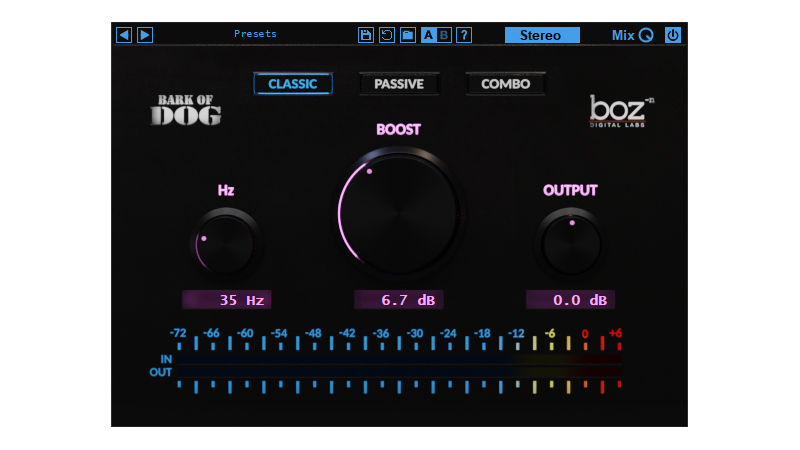Open the Presets menu
This screenshot has height=450, width=800.
click(255, 34)
